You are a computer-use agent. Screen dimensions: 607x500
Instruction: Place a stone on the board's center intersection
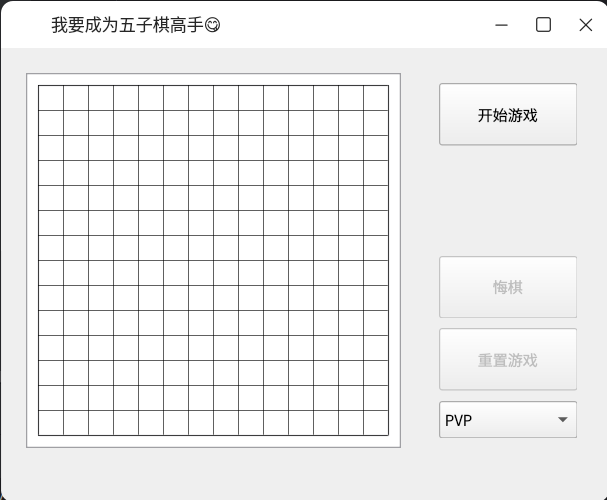pos(213,260)
